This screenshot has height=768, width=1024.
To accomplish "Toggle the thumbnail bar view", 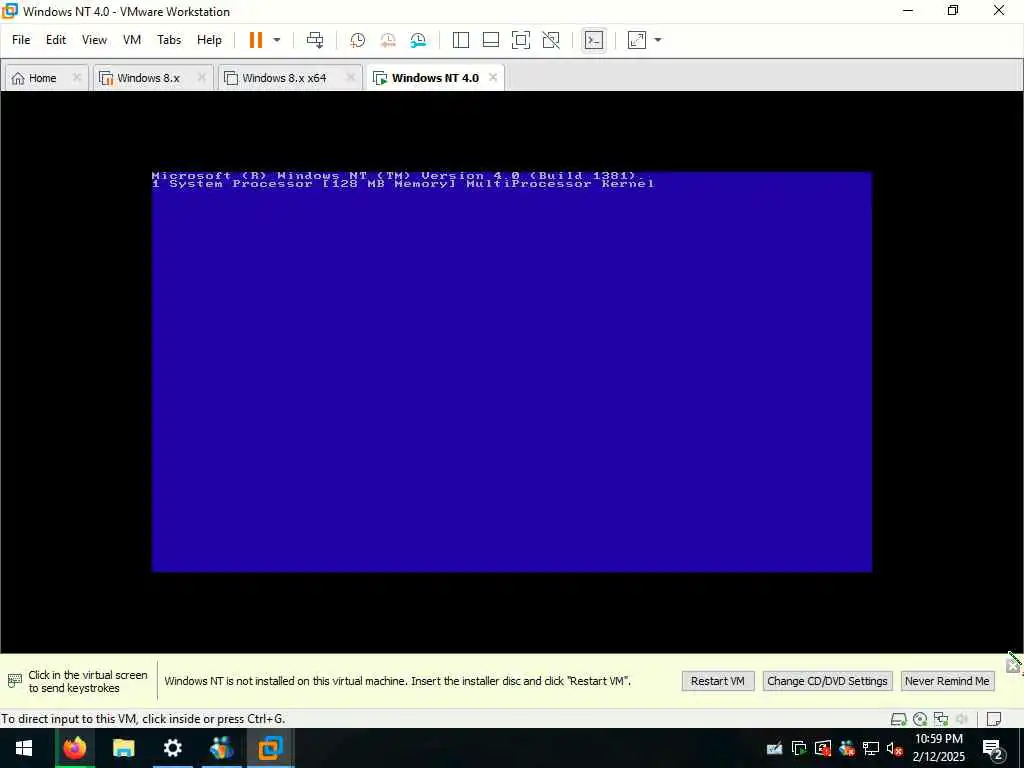I will pos(490,40).
